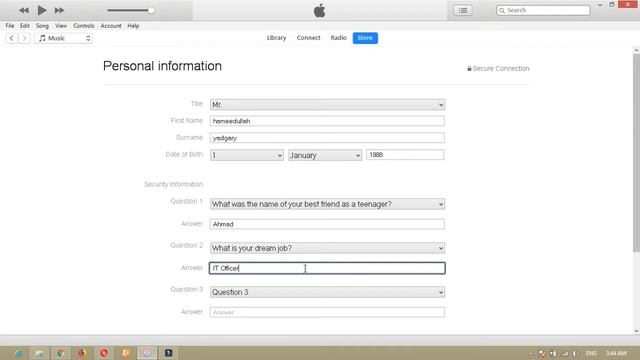Click the Ahmad answer field
The image size is (640, 360).
tap(327, 224)
